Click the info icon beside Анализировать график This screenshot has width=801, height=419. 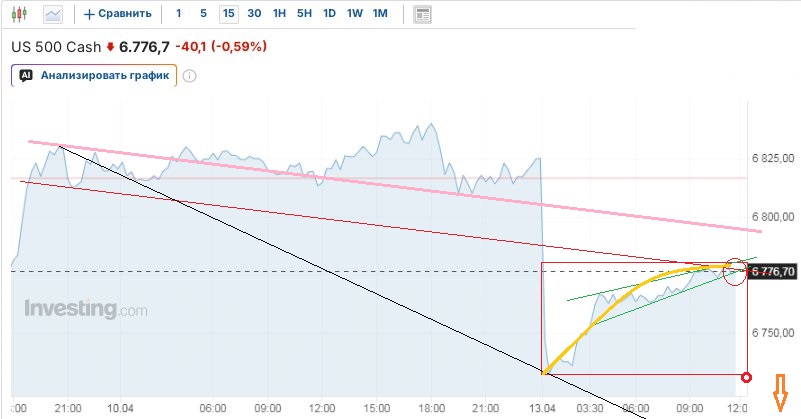point(190,75)
